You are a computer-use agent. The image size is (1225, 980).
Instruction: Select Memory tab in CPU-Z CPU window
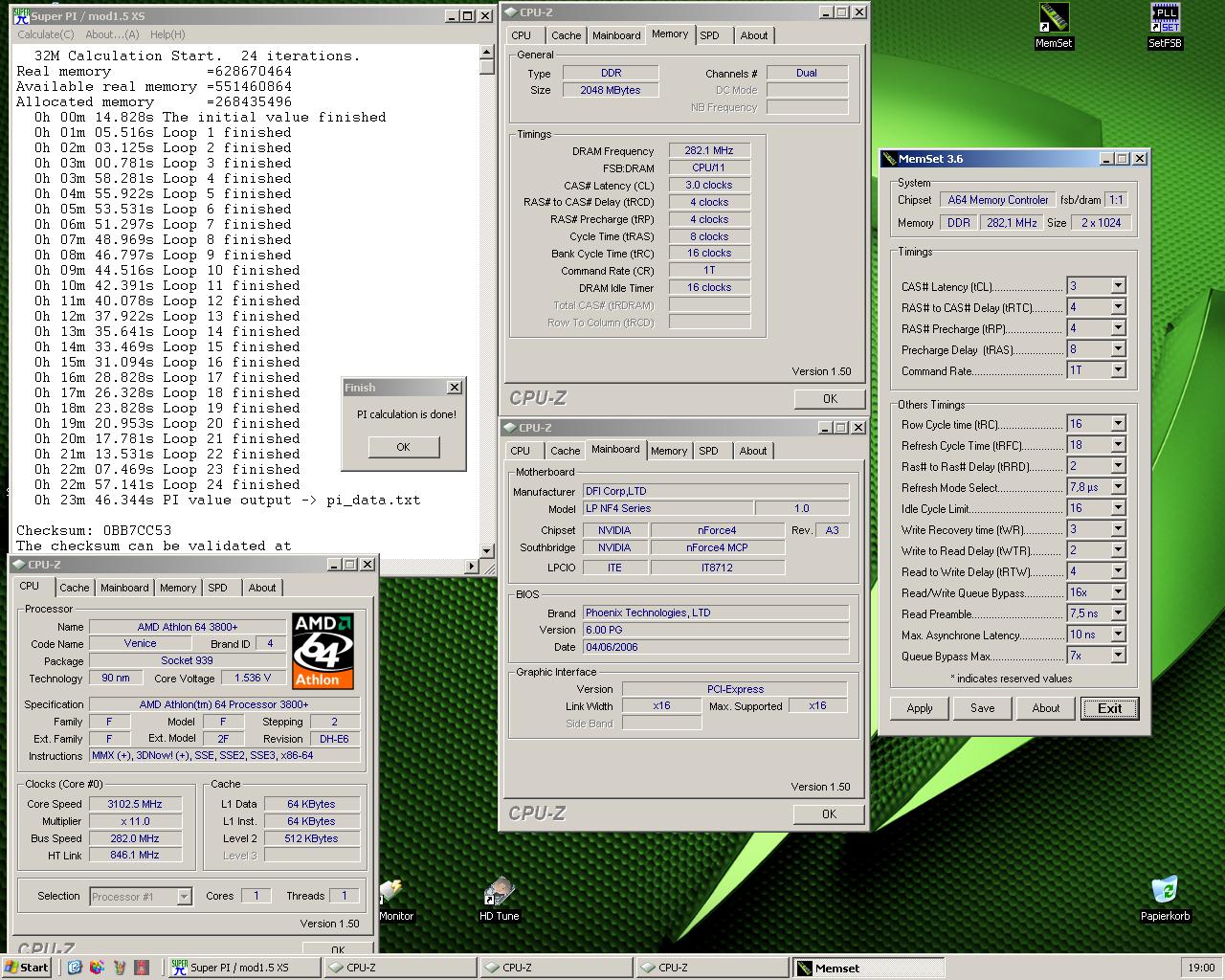(x=178, y=588)
